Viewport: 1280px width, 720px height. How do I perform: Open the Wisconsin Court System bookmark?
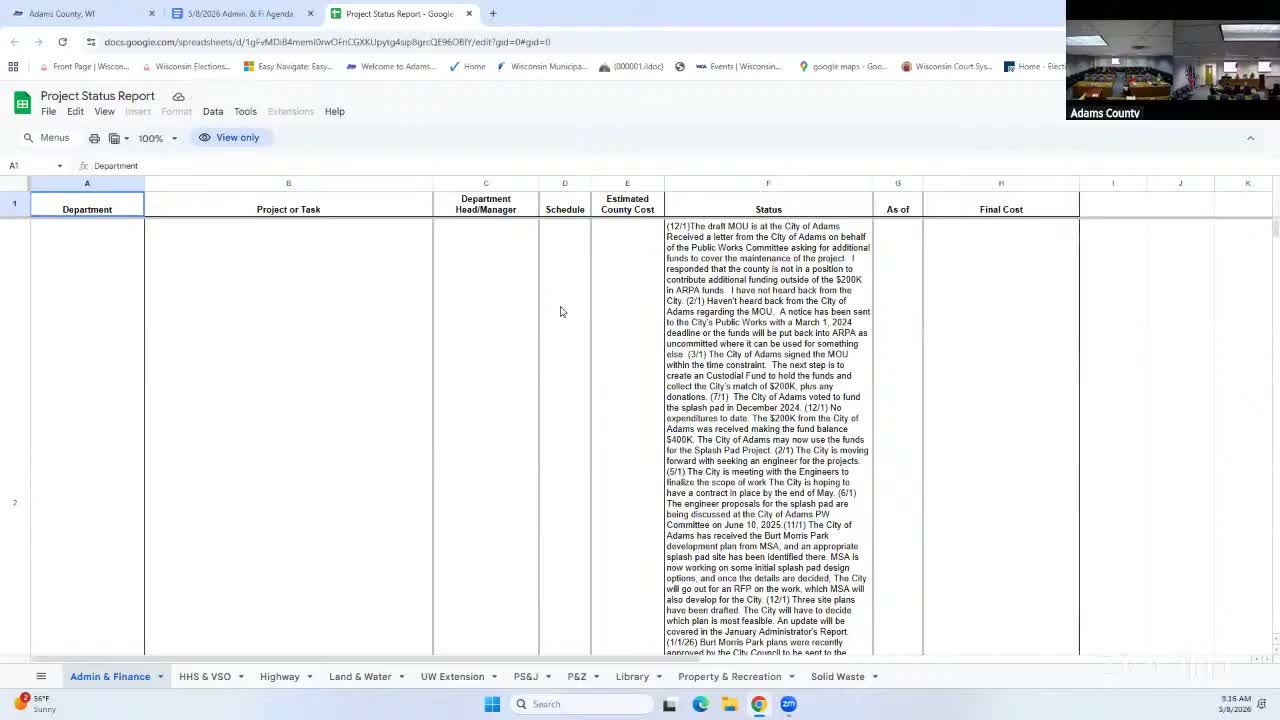coord(946,67)
